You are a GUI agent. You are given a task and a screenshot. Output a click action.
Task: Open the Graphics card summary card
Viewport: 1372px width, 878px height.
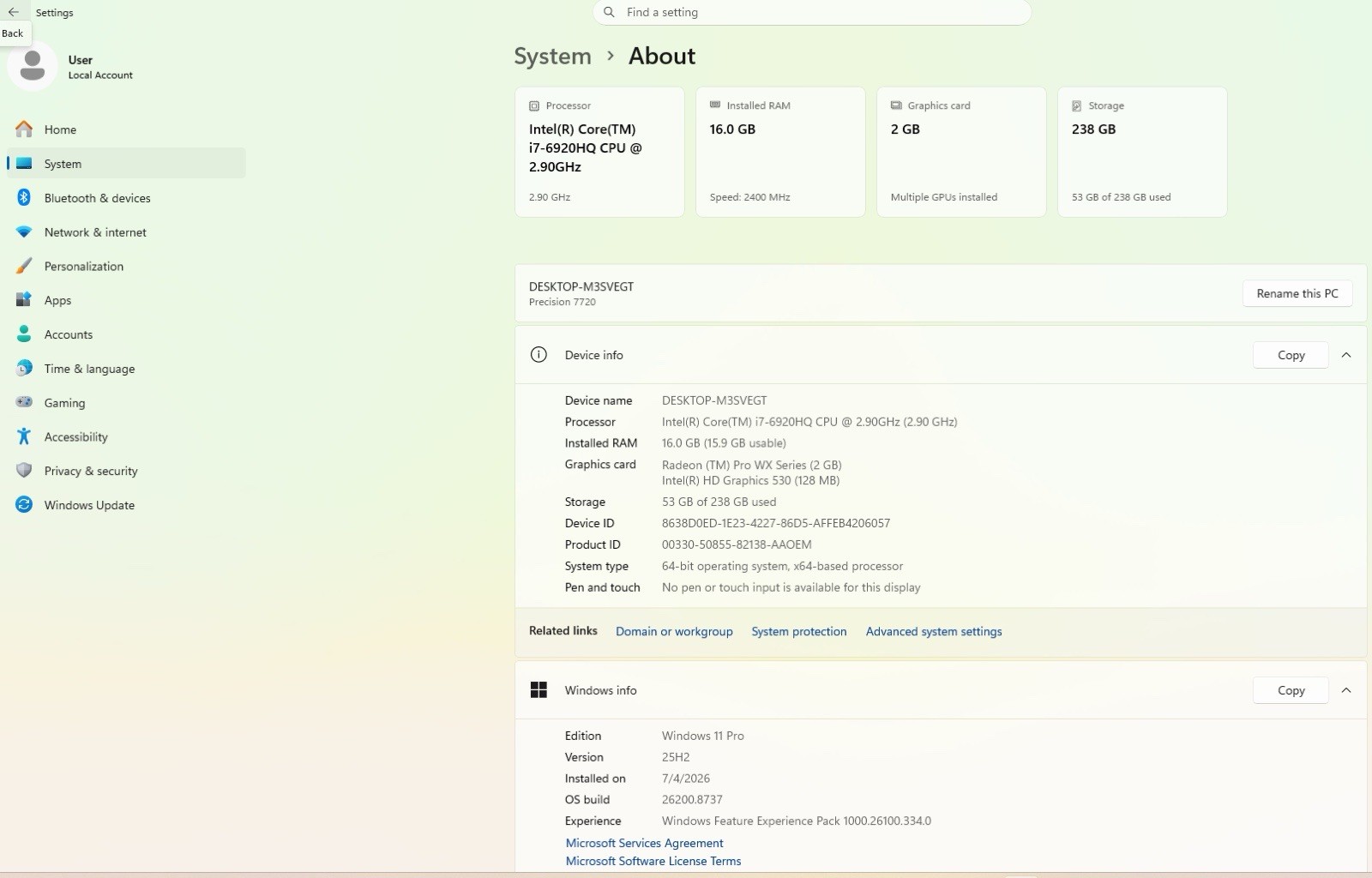tap(961, 152)
